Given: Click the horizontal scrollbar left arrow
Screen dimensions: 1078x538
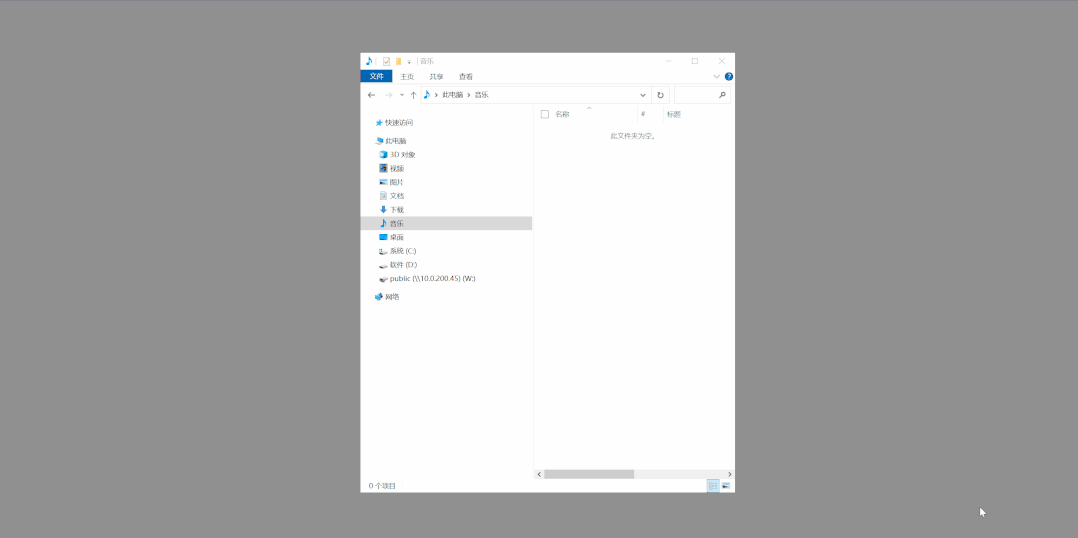Looking at the screenshot, I should 539,474.
